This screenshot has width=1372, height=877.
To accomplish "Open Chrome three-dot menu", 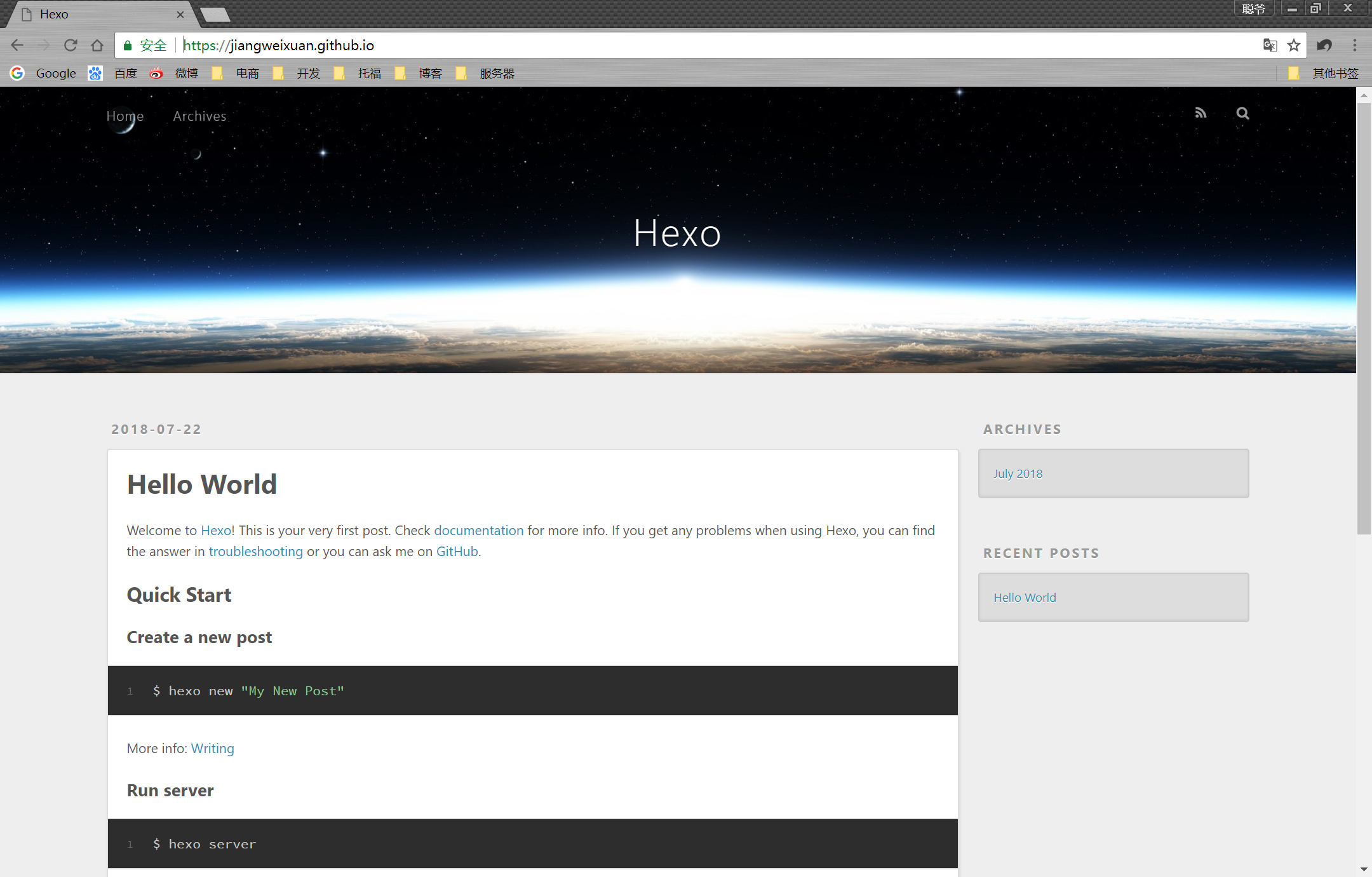I will click(1354, 45).
